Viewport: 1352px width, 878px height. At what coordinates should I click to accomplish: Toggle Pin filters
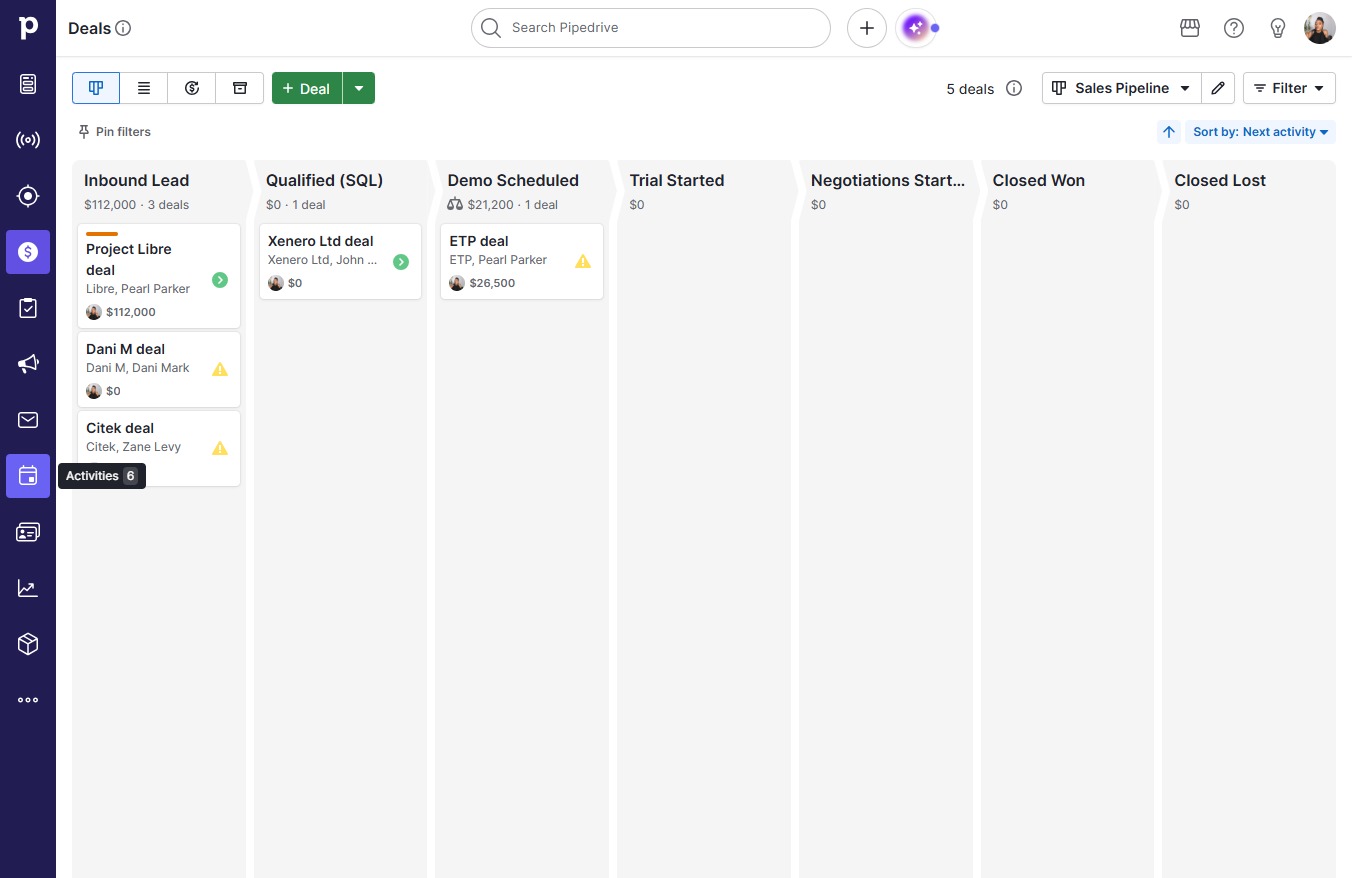pyautogui.click(x=114, y=132)
